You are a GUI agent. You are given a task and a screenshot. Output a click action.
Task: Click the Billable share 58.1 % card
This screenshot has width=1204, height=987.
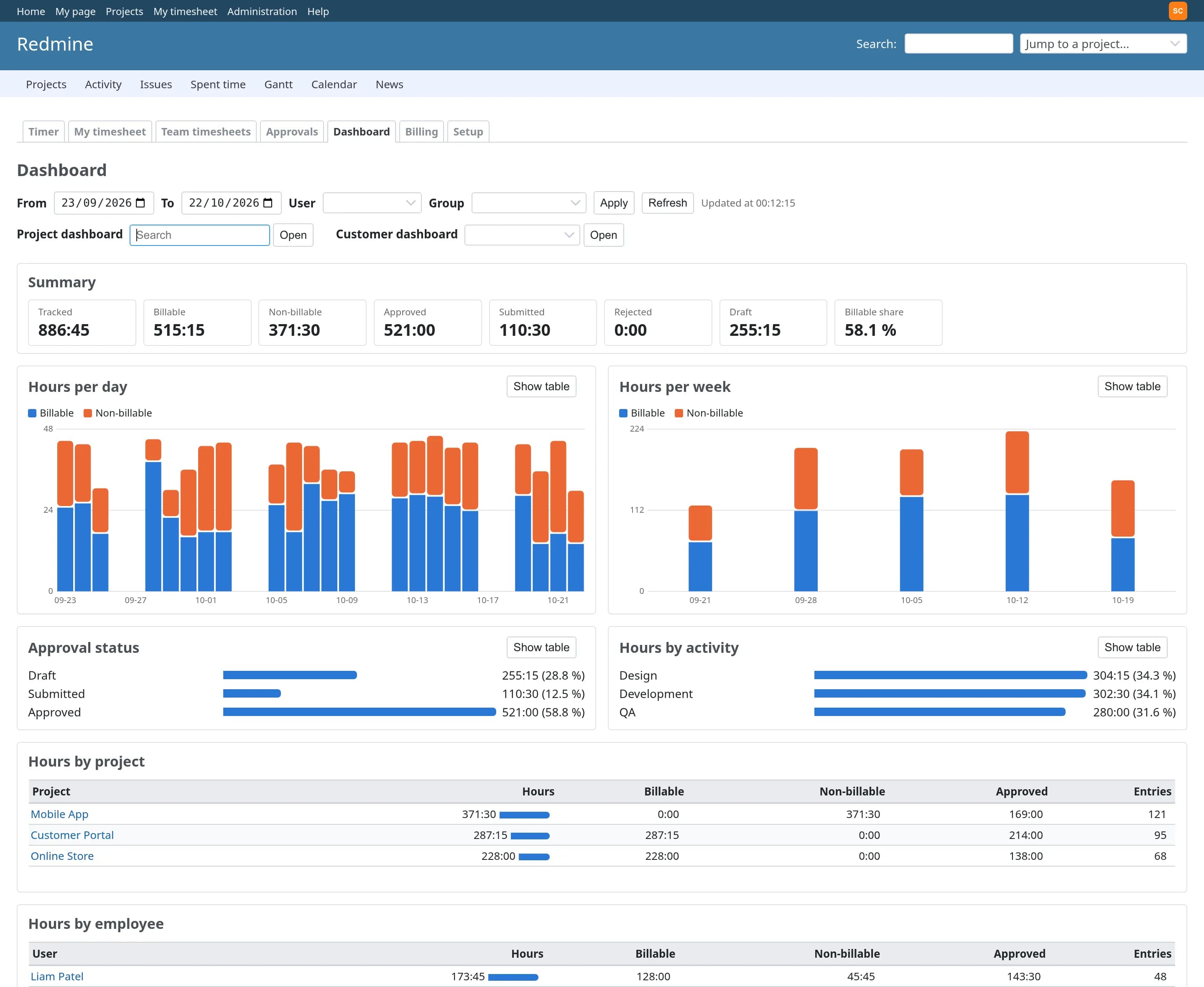[x=888, y=322]
